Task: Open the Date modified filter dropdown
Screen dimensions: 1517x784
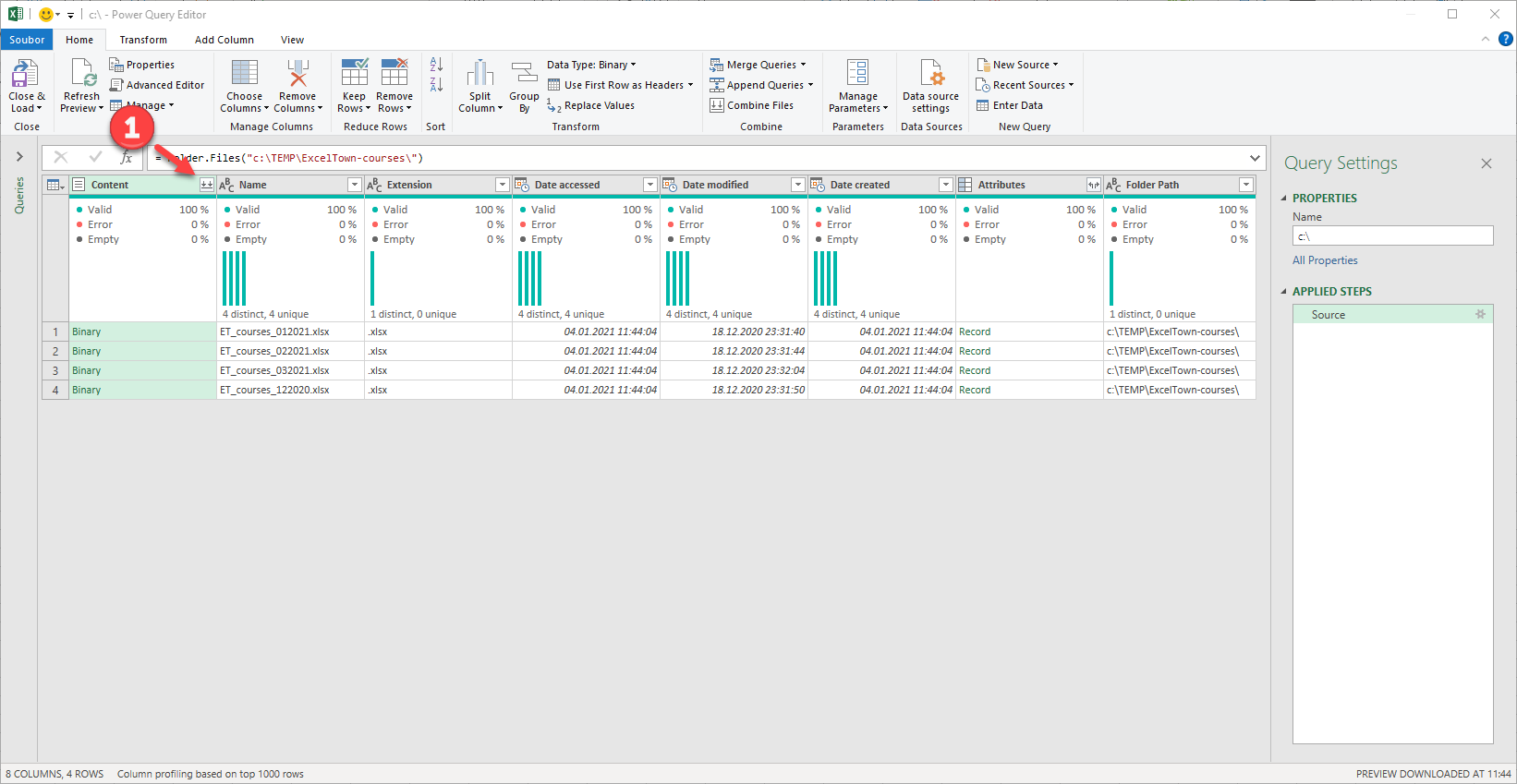Action: [x=797, y=185]
